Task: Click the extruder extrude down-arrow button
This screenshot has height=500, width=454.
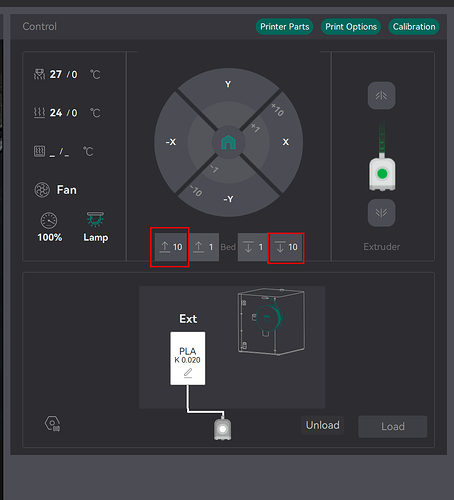Action: 381,213
